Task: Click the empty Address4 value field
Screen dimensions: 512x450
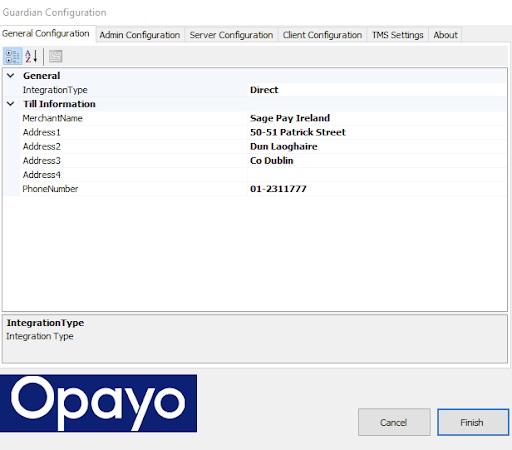Action: 377,175
